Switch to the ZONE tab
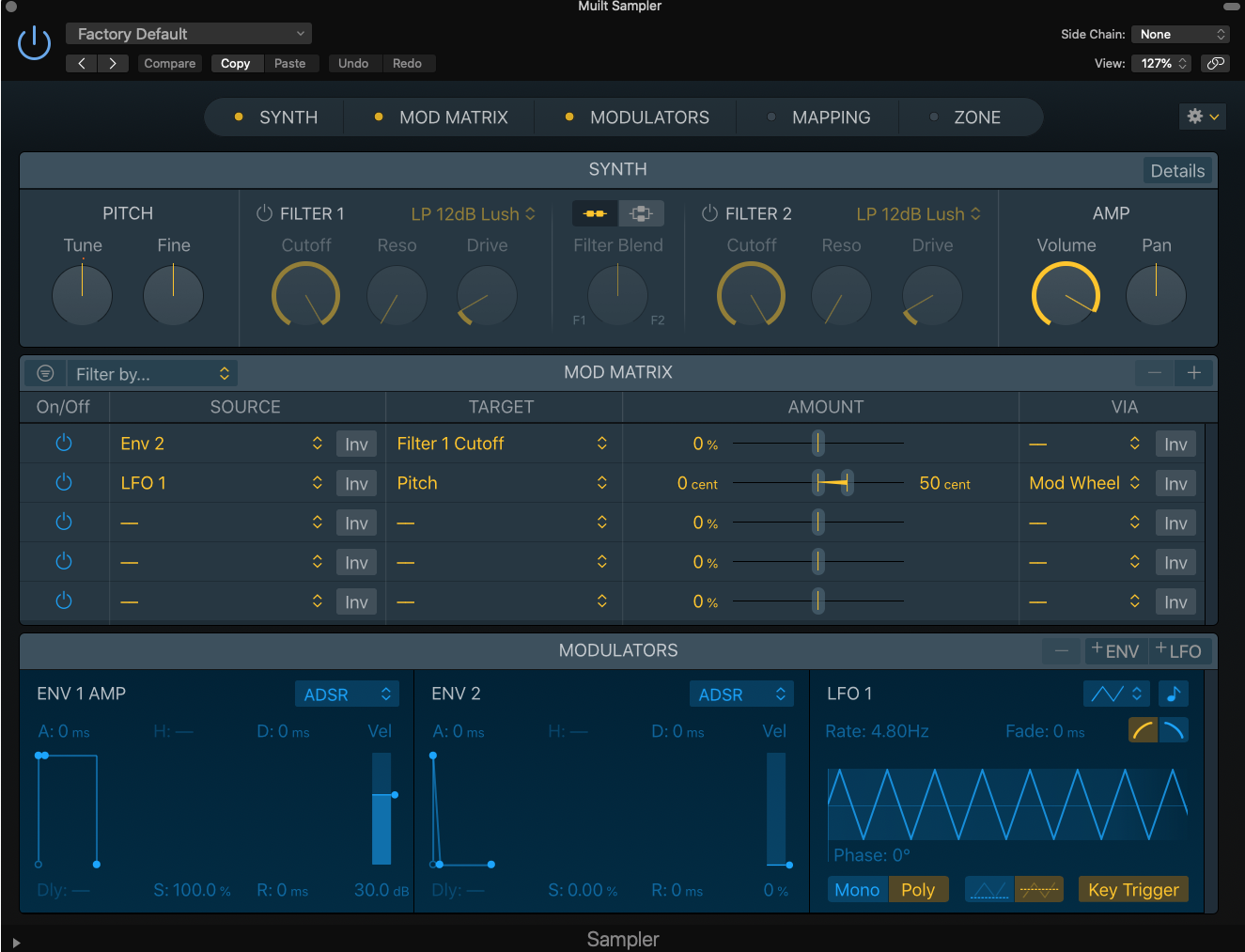The image size is (1245, 952). pos(976,117)
